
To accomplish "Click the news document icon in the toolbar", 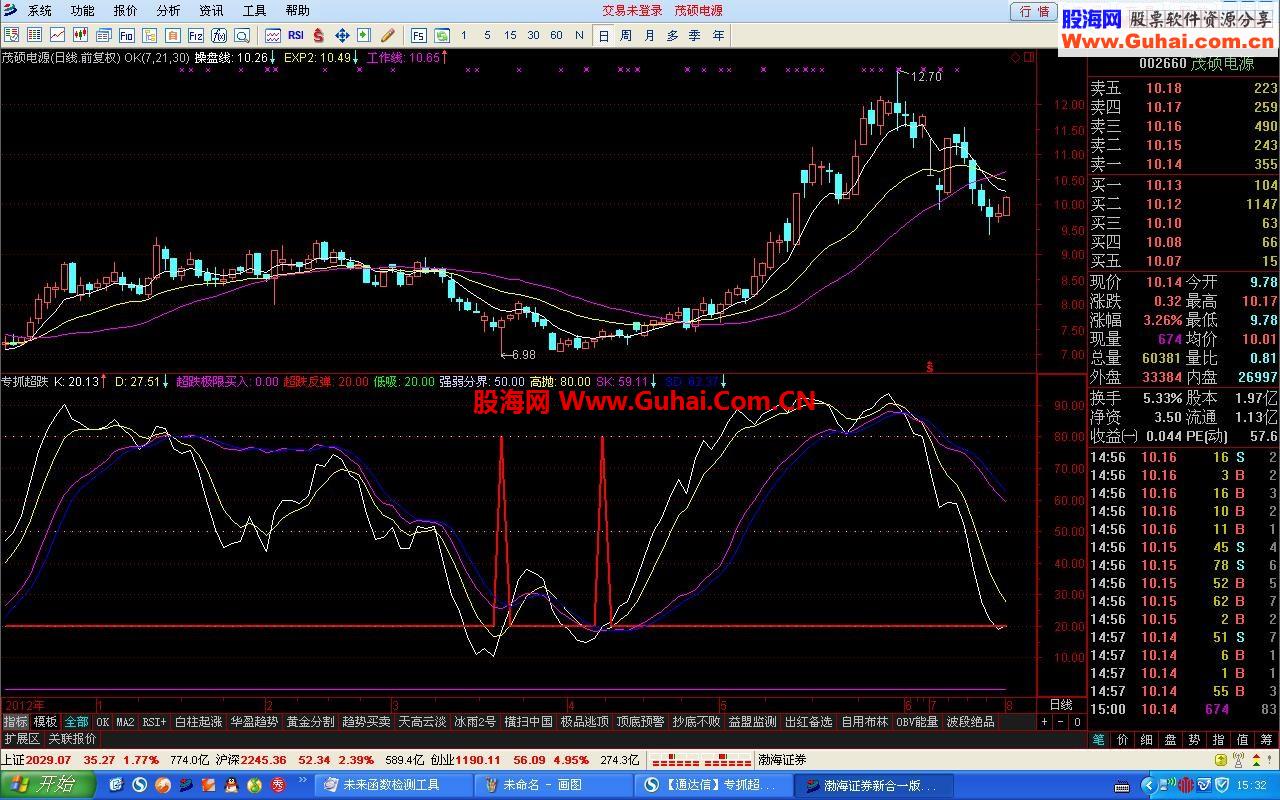I will click(103, 35).
